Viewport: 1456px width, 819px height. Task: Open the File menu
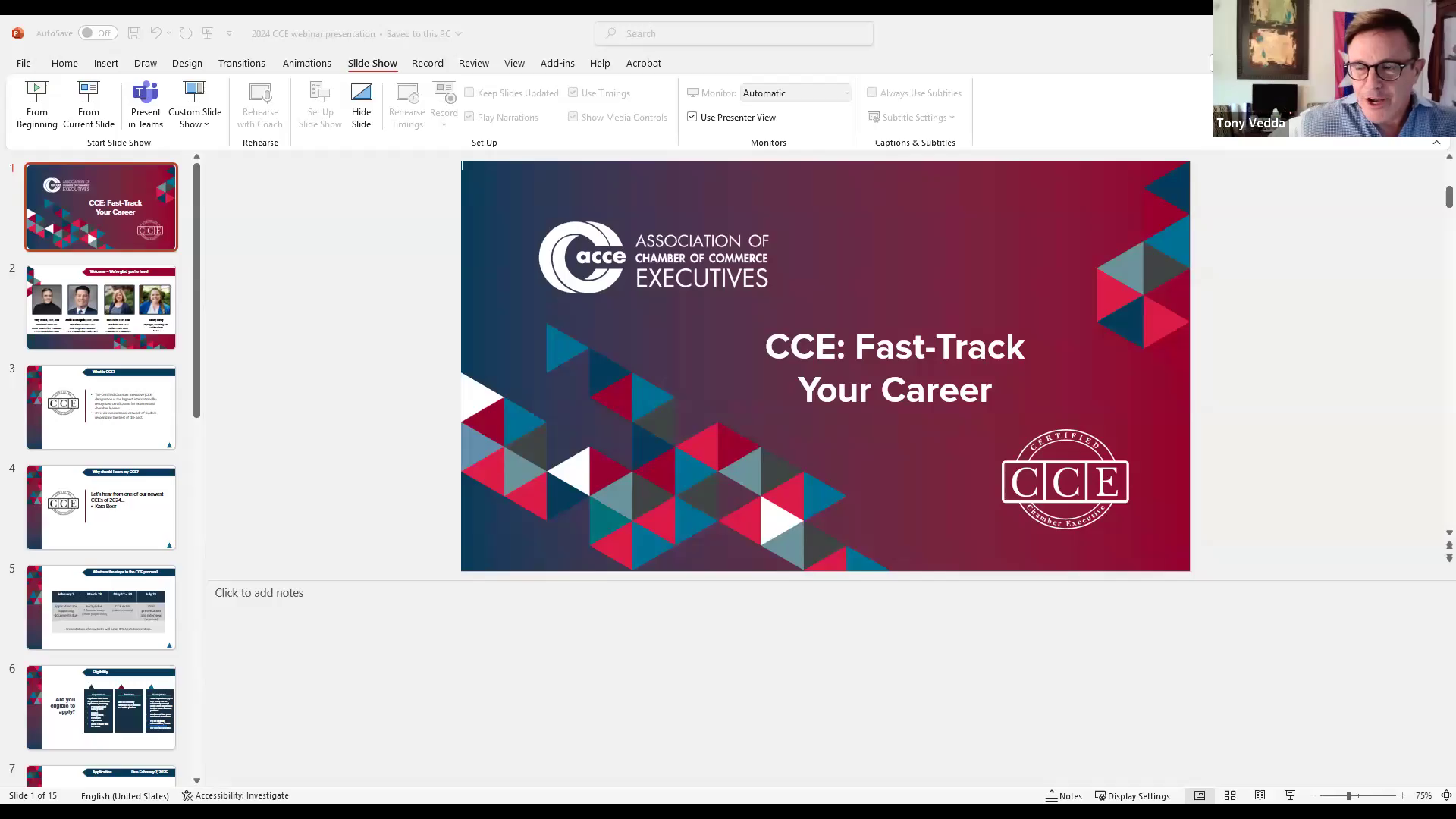[24, 63]
